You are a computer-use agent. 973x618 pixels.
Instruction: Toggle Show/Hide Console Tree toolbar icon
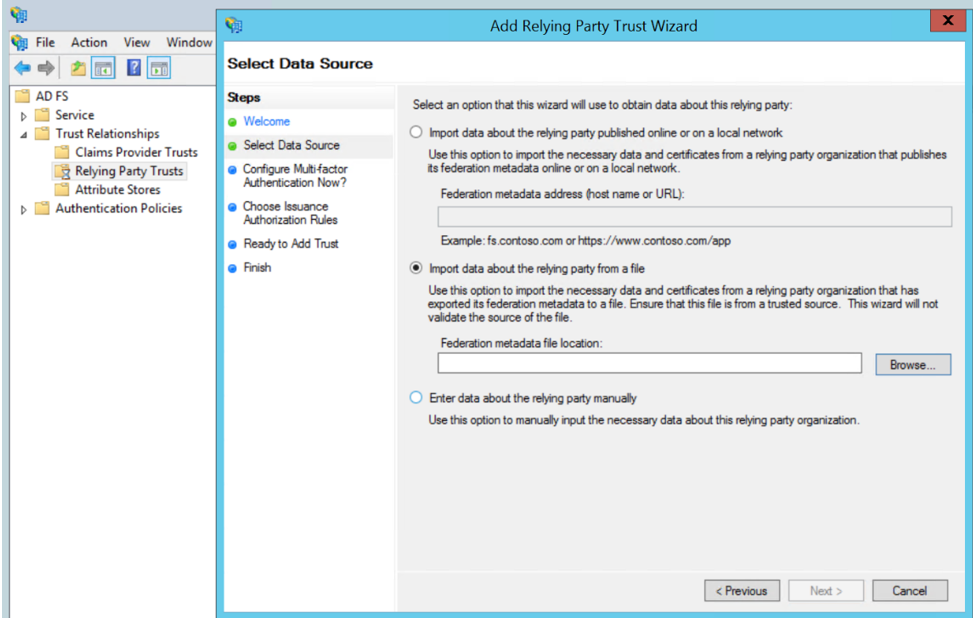(x=103, y=68)
